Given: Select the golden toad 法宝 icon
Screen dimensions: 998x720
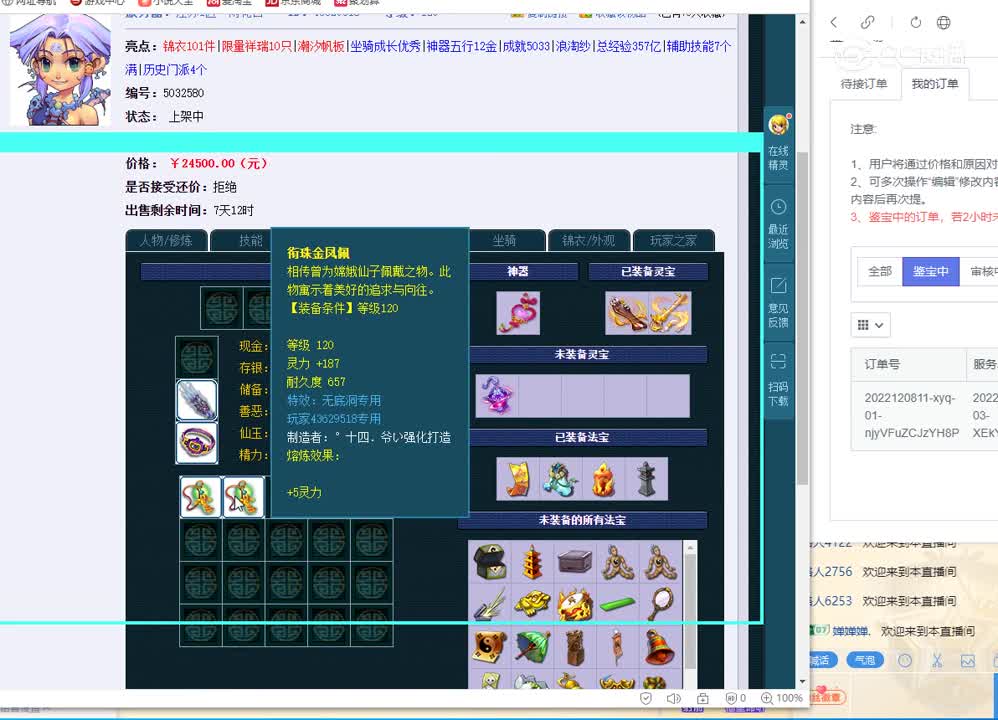Looking at the screenshot, I should (x=532, y=603).
